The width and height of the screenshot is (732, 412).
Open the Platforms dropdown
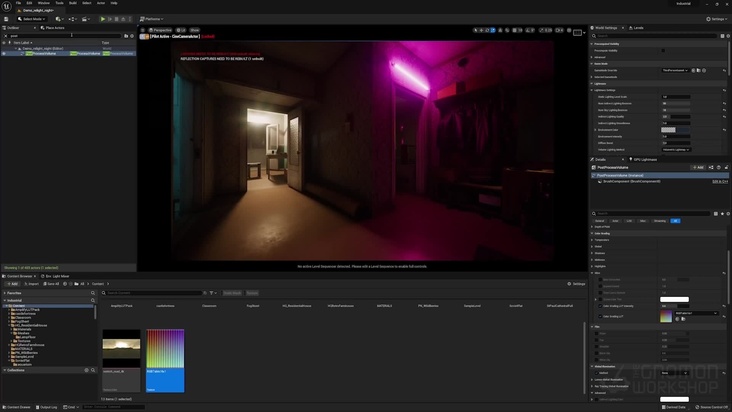[151, 18]
